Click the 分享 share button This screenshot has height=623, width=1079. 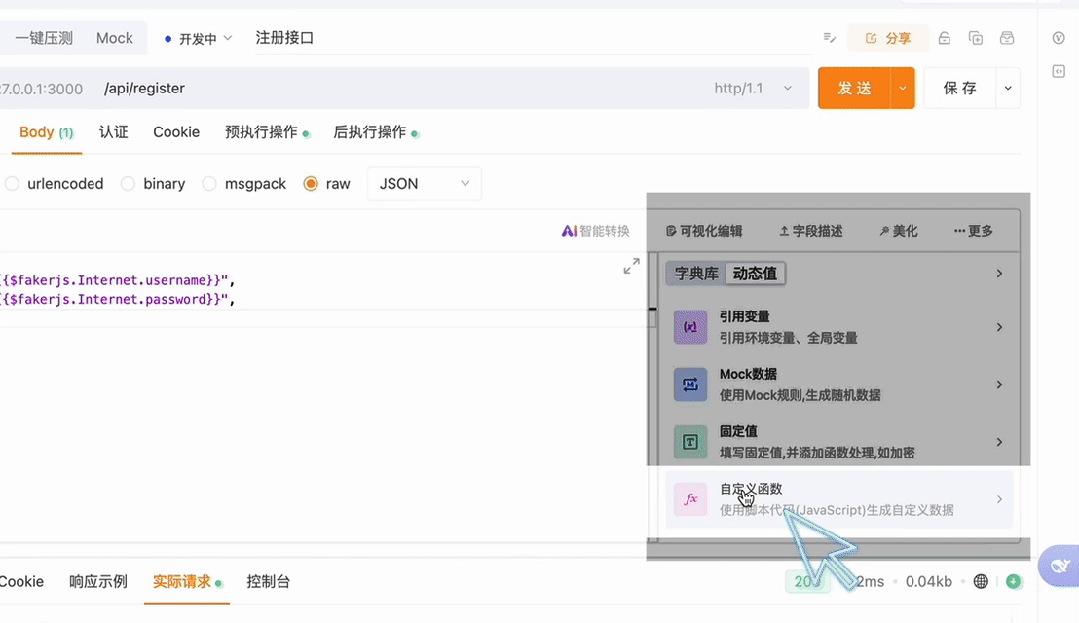pos(886,37)
